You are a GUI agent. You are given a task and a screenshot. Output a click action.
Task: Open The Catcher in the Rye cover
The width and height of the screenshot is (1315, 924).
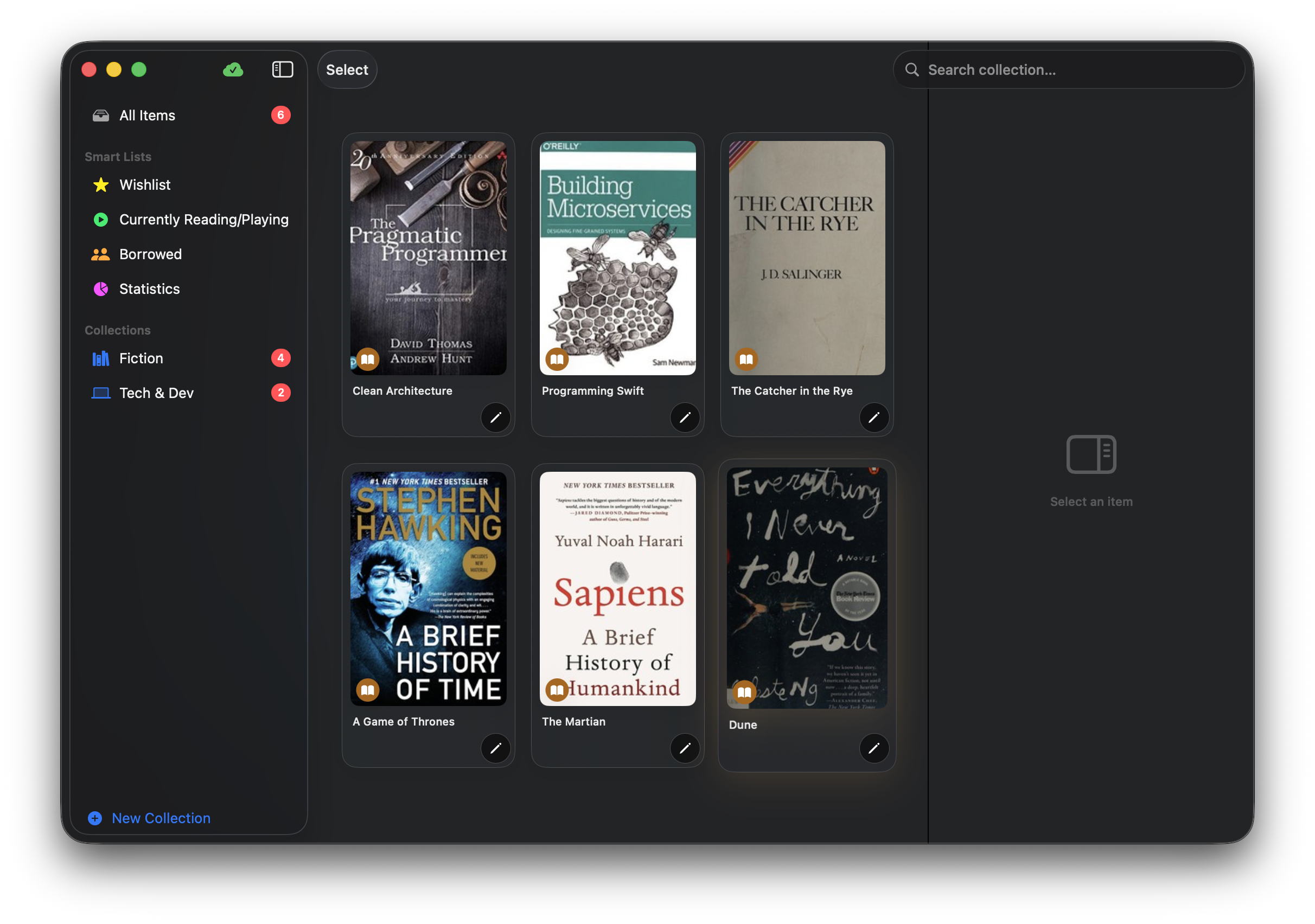[x=807, y=258]
